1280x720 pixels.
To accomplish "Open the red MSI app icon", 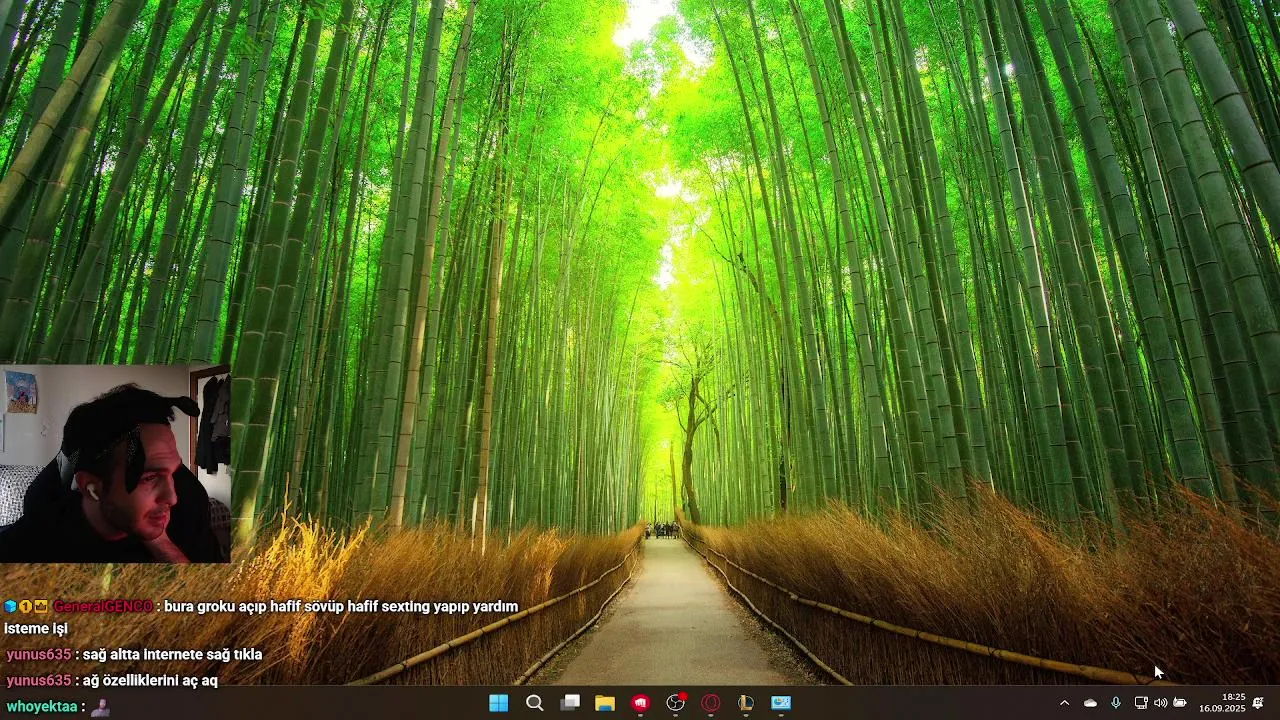I will [x=640, y=703].
